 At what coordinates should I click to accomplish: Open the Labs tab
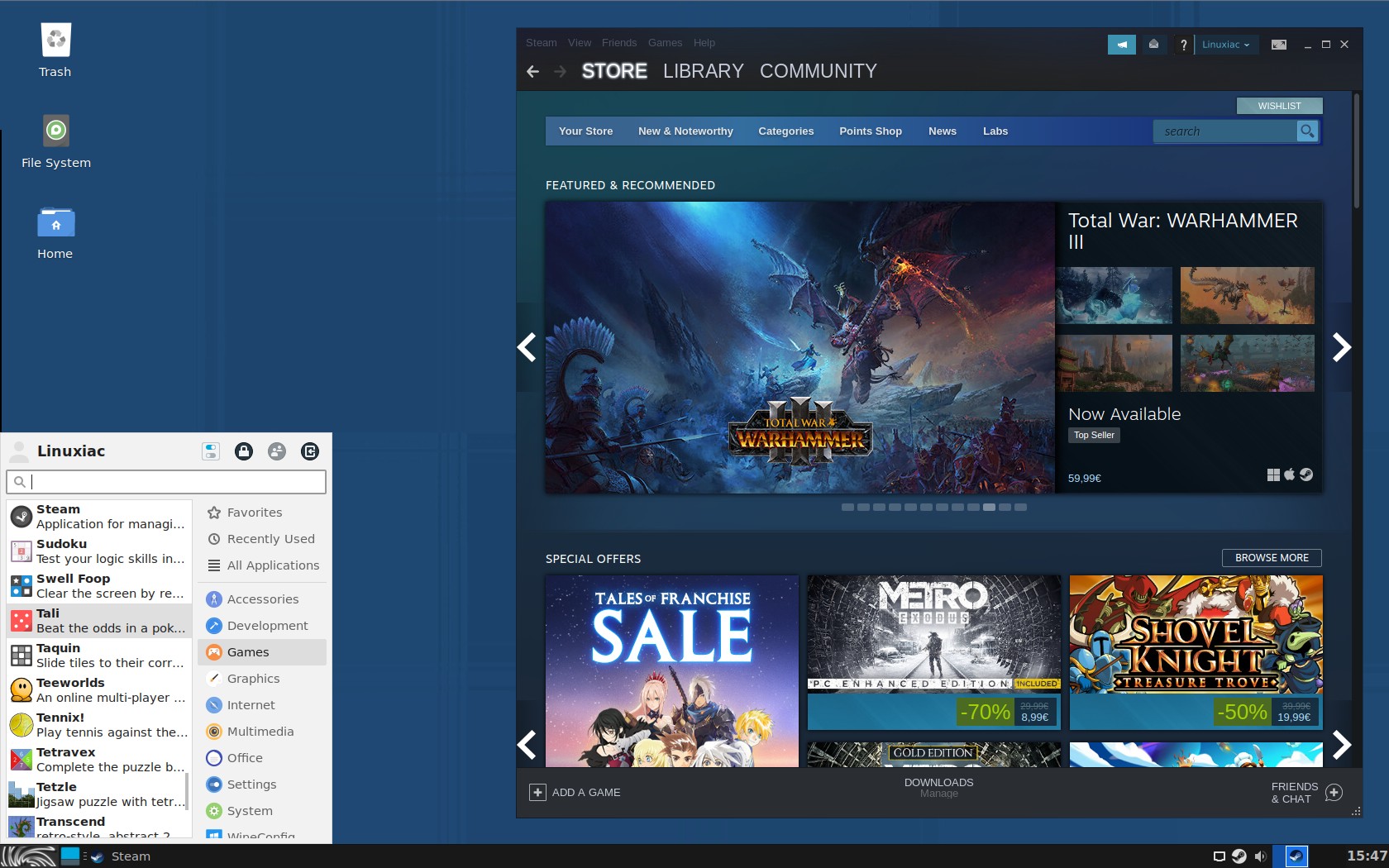pyautogui.click(x=995, y=131)
